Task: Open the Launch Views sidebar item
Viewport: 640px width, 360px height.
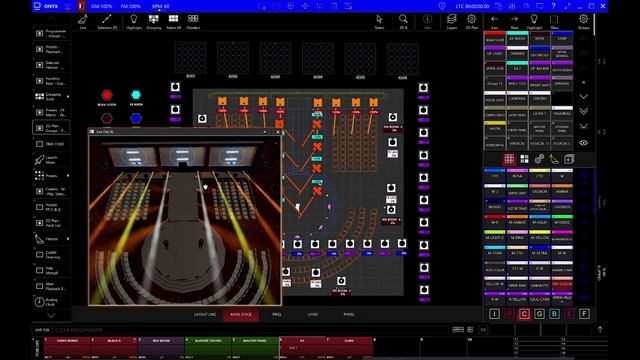Action: click(x=51, y=160)
